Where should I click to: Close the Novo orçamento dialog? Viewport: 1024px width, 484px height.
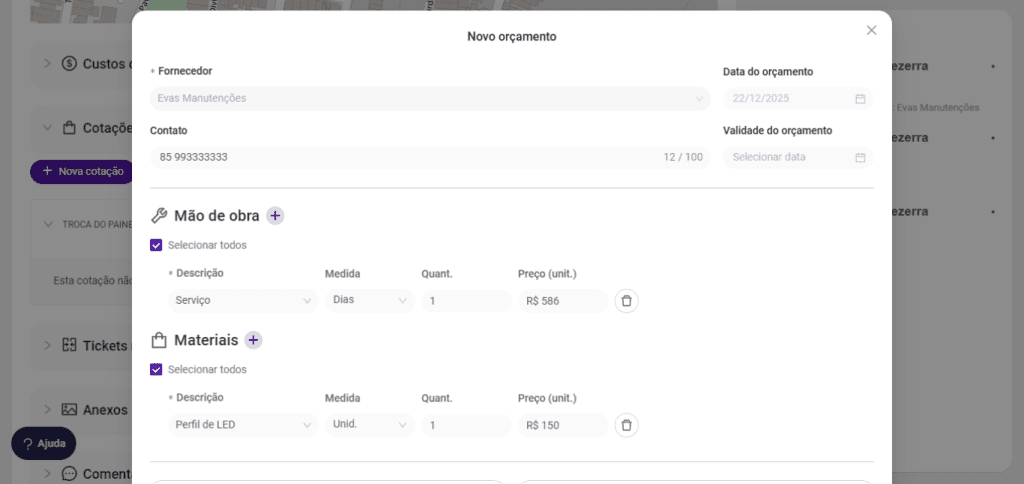tap(871, 30)
